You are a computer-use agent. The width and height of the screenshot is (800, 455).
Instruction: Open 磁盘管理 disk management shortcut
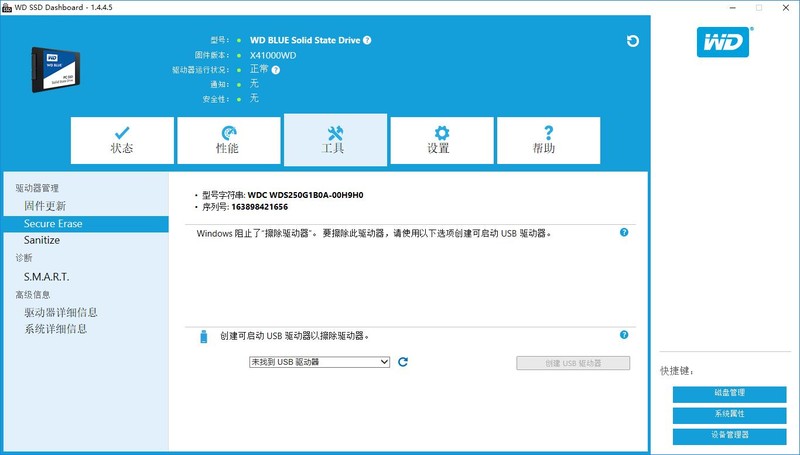coord(730,394)
